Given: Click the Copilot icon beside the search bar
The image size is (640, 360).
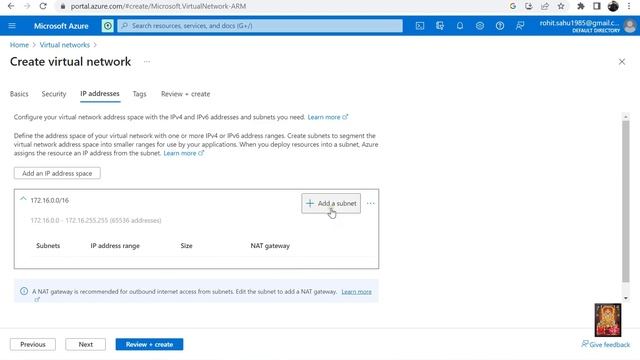Looking at the screenshot, I should pyautogui.click(x=107, y=26).
